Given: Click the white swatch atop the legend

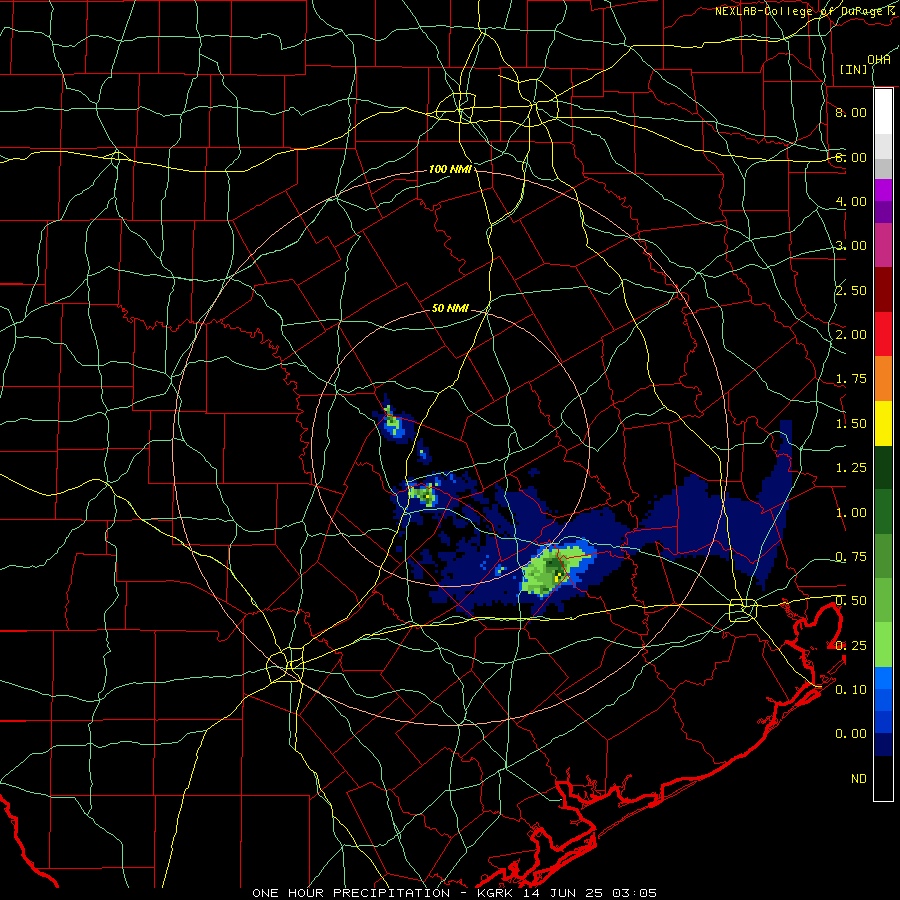Looking at the screenshot, I should point(883,111).
